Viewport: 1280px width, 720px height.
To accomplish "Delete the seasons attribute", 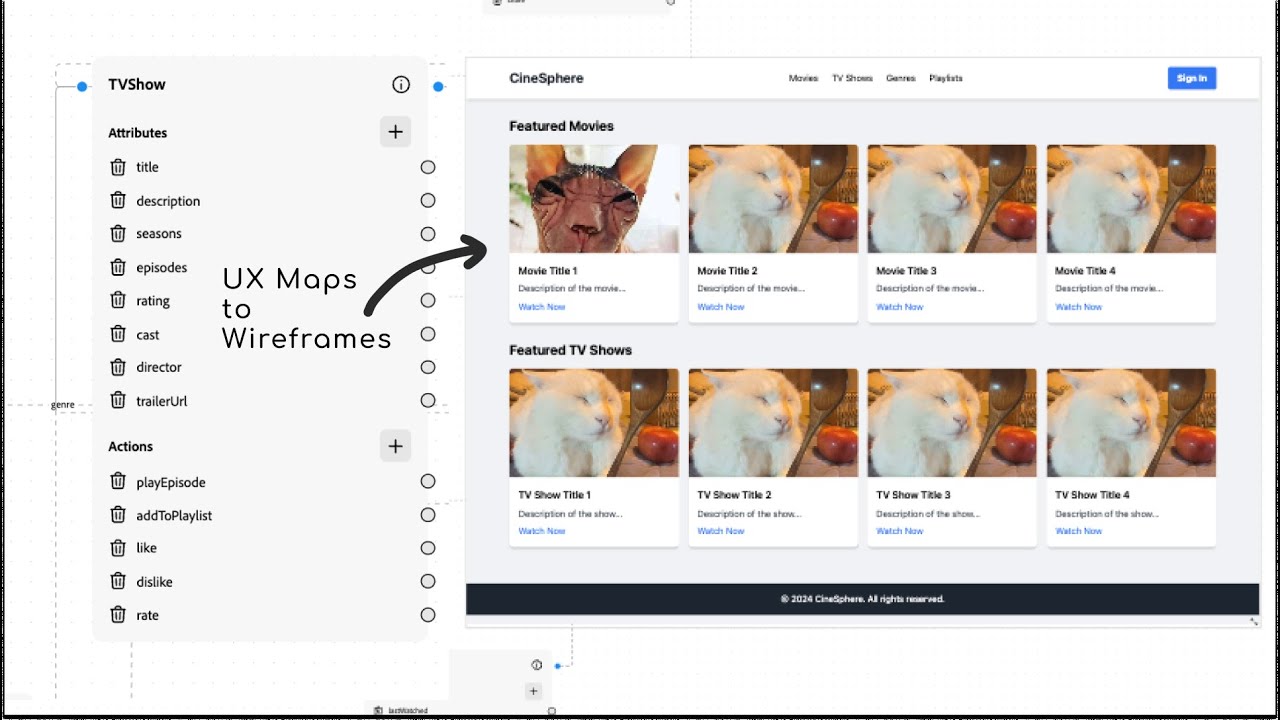I will (x=118, y=233).
